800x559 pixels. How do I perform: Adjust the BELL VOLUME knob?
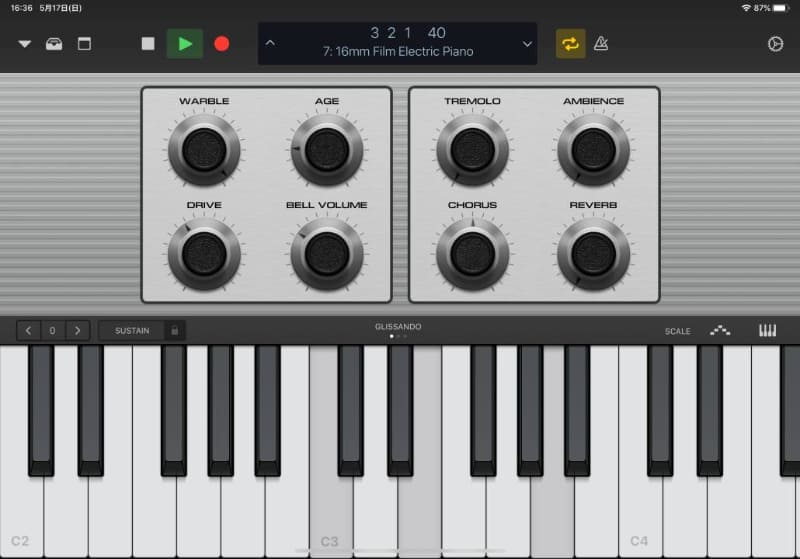tap(327, 254)
